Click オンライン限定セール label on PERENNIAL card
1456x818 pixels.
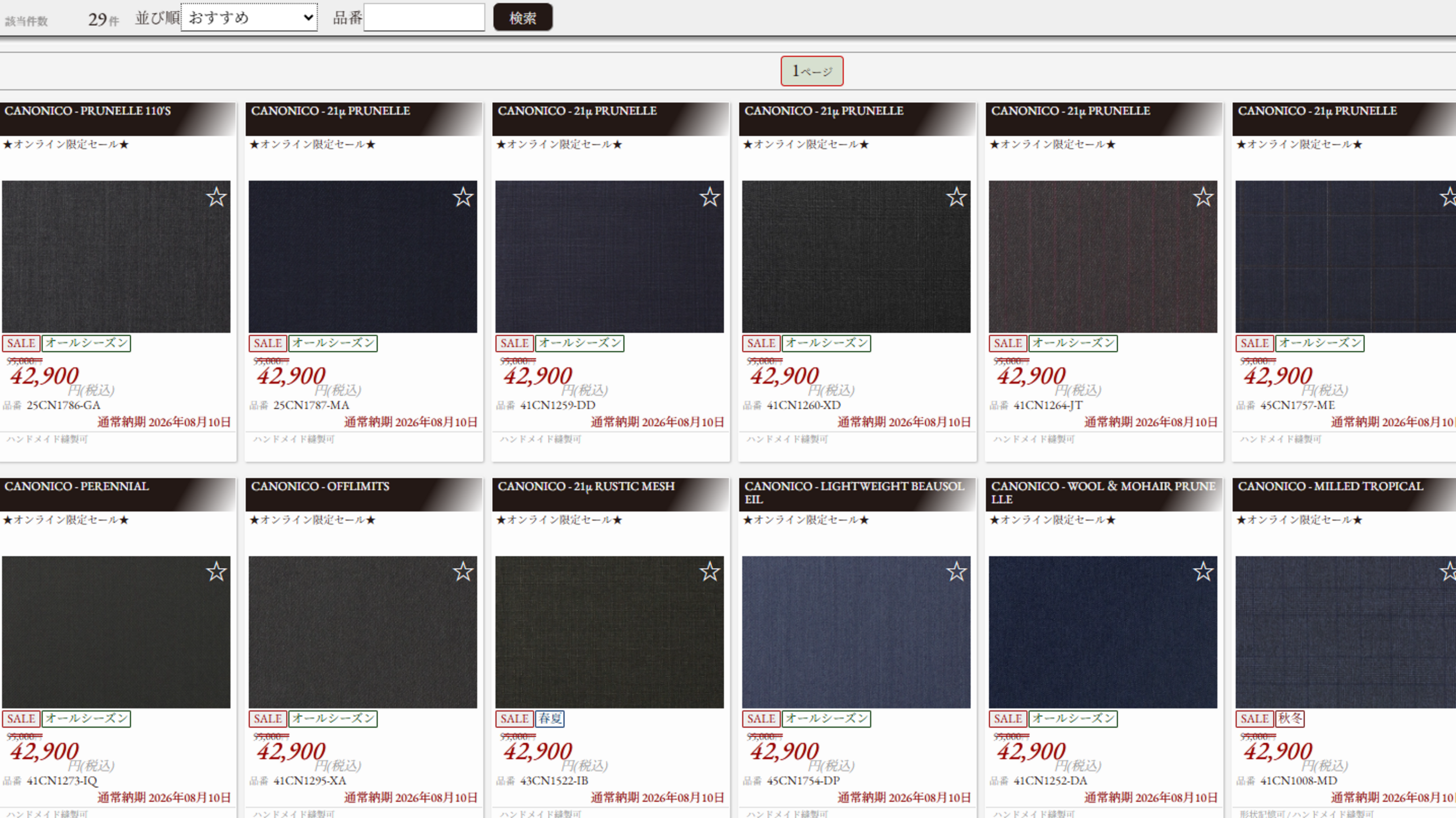66,520
